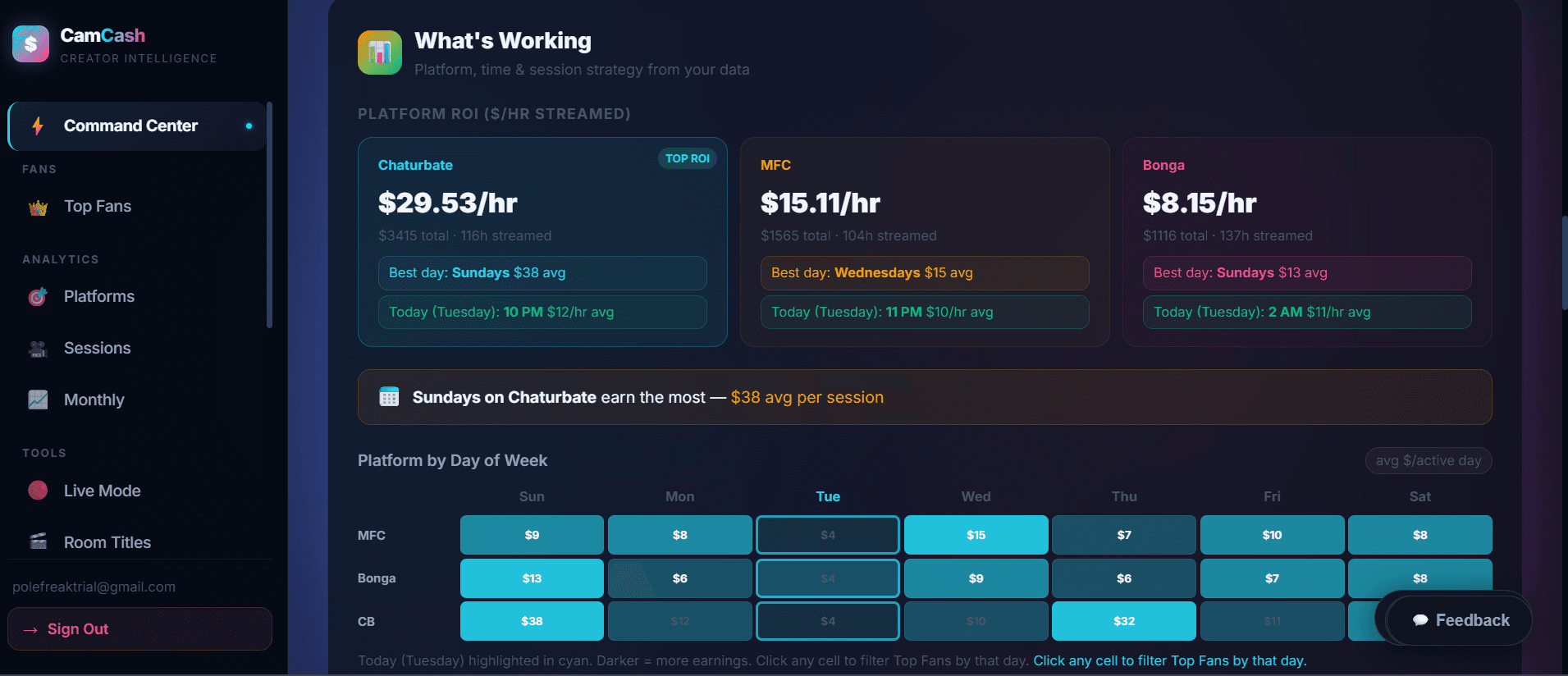Click the speech bubble icon in Feedback
Image resolution: width=1568 pixels, height=676 pixels.
coord(1420,620)
